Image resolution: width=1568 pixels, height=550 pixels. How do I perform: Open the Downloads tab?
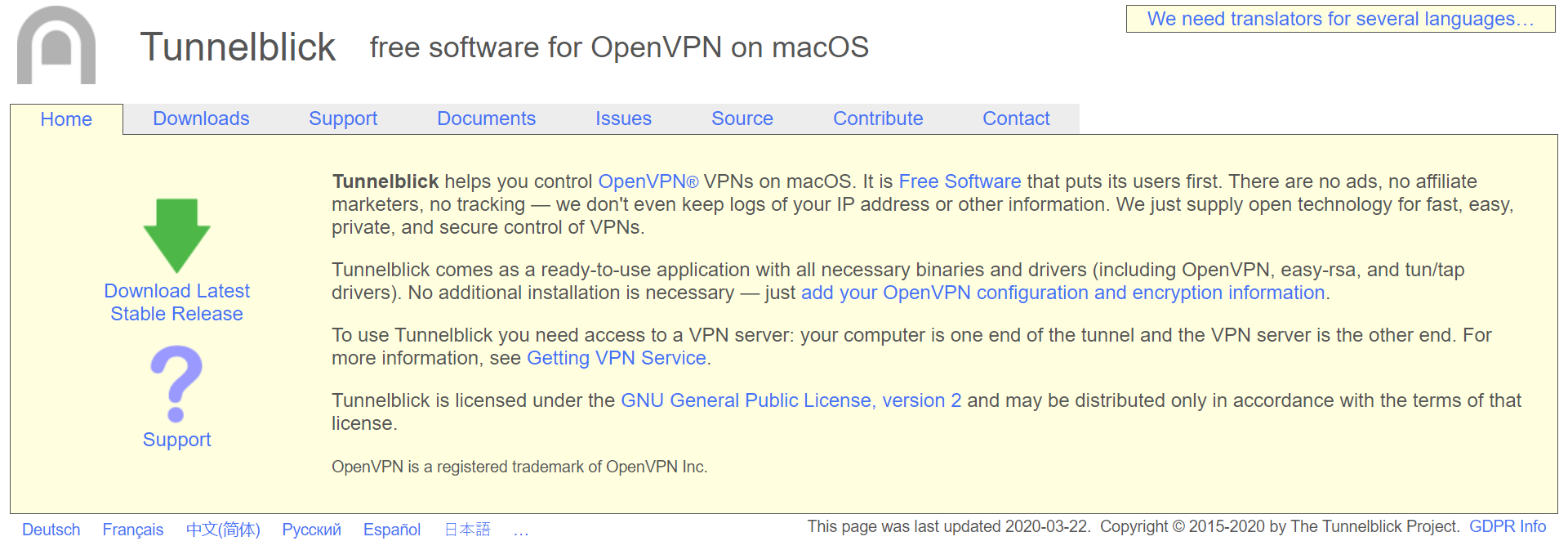(x=201, y=118)
